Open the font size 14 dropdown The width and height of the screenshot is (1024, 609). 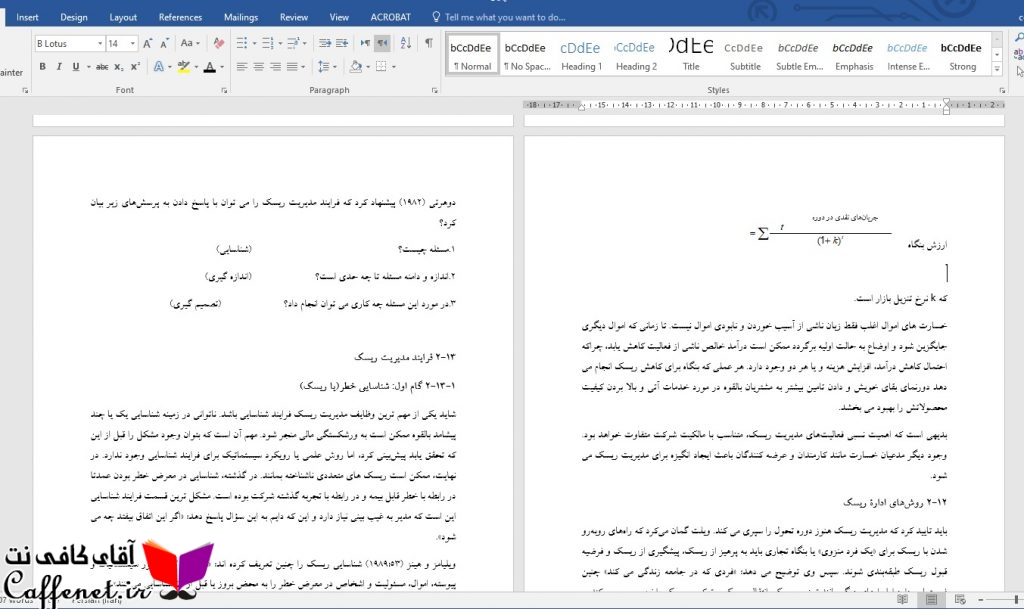[x=133, y=44]
